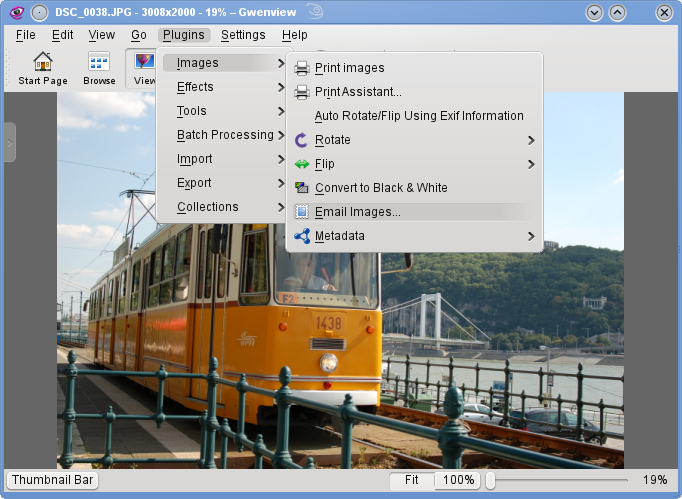This screenshot has width=682, height=499.
Task: Select Convert to Black & White text
Action: [x=381, y=188]
